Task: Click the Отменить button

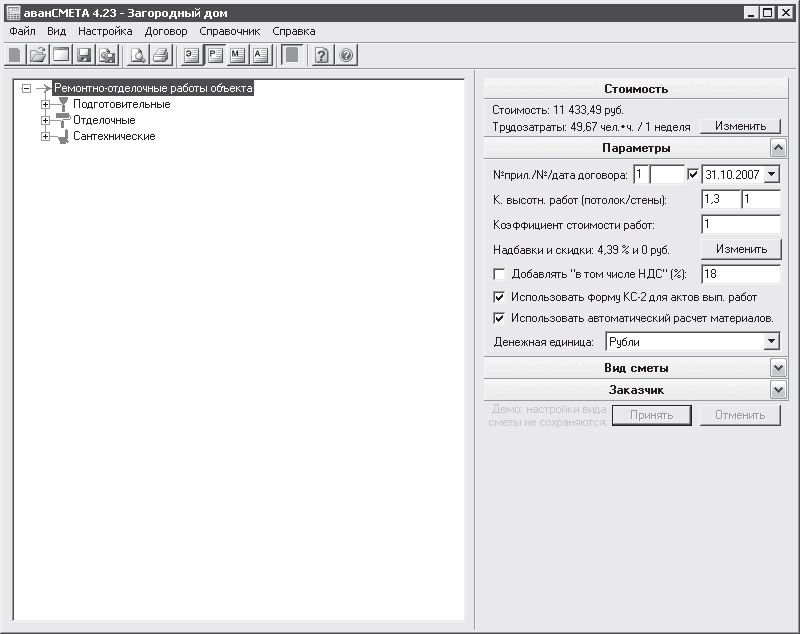Action: 740,415
